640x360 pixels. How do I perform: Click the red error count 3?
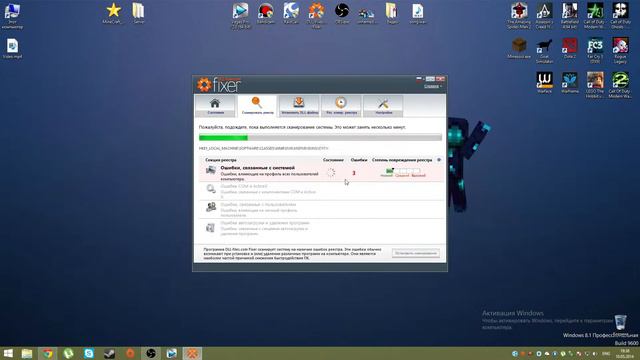click(x=354, y=173)
